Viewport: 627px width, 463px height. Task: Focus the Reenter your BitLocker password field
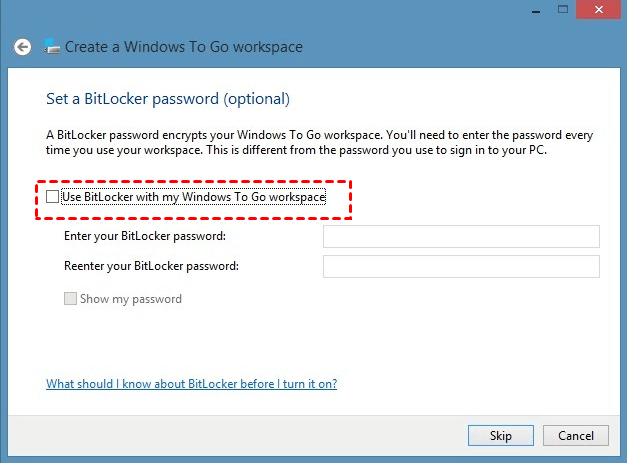point(460,266)
